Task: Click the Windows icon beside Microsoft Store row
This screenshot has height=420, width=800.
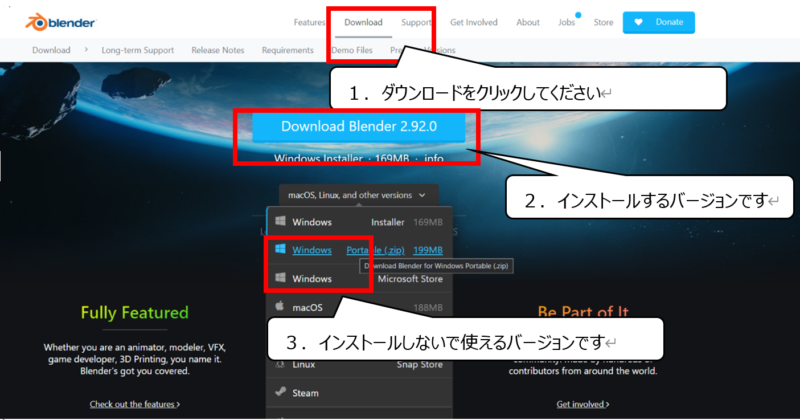Action: tap(280, 278)
